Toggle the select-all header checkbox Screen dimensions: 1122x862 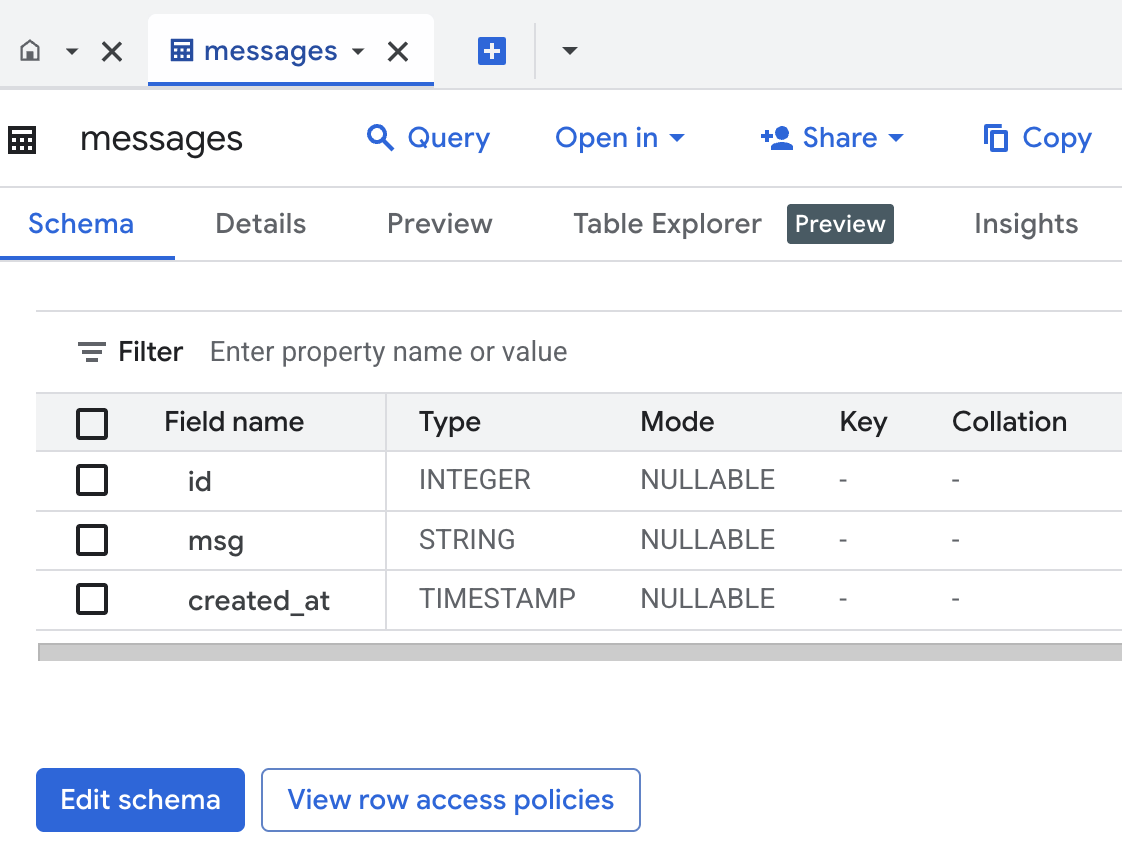[92, 424]
